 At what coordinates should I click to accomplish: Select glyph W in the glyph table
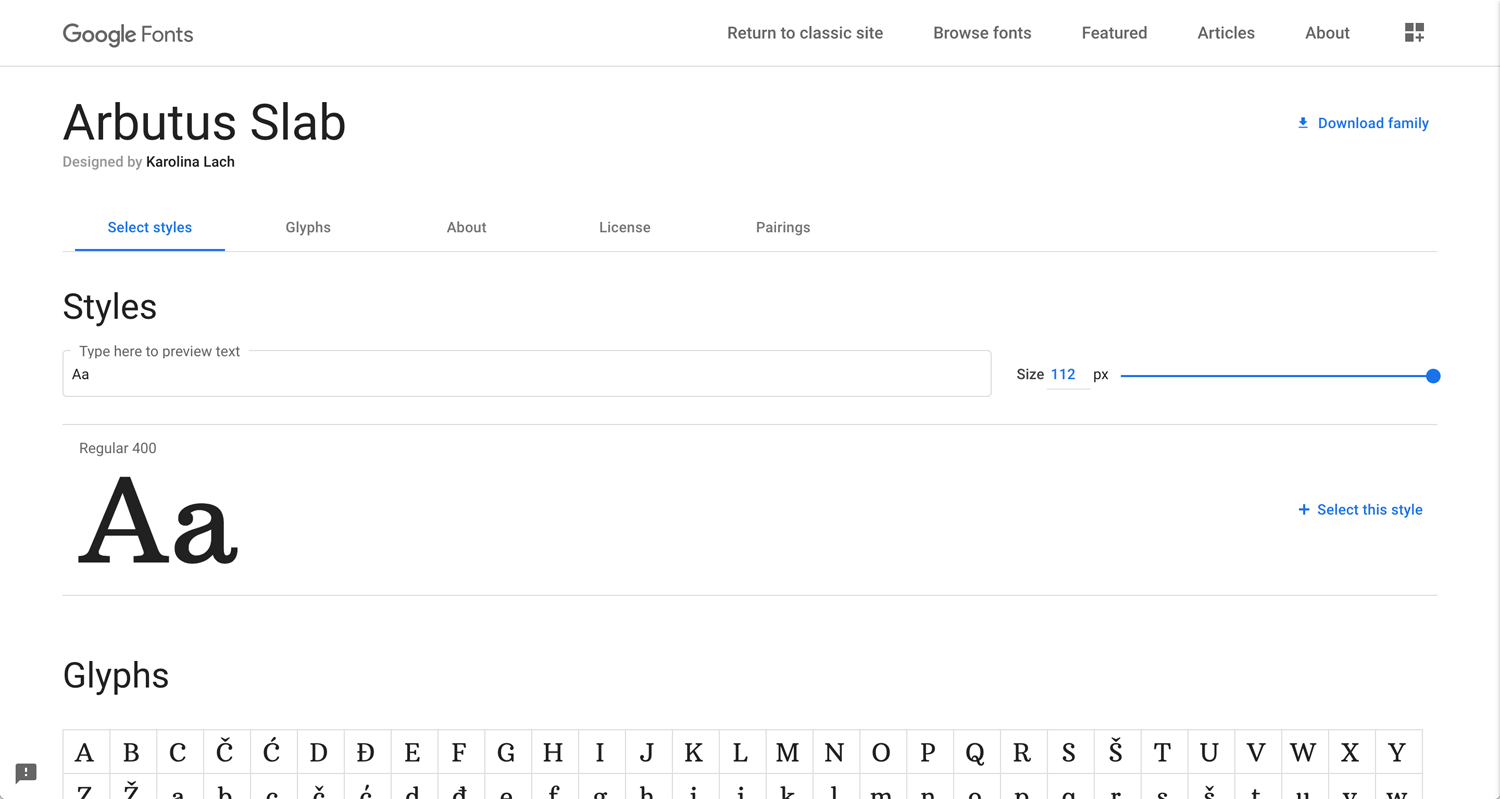pos(1305,752)
